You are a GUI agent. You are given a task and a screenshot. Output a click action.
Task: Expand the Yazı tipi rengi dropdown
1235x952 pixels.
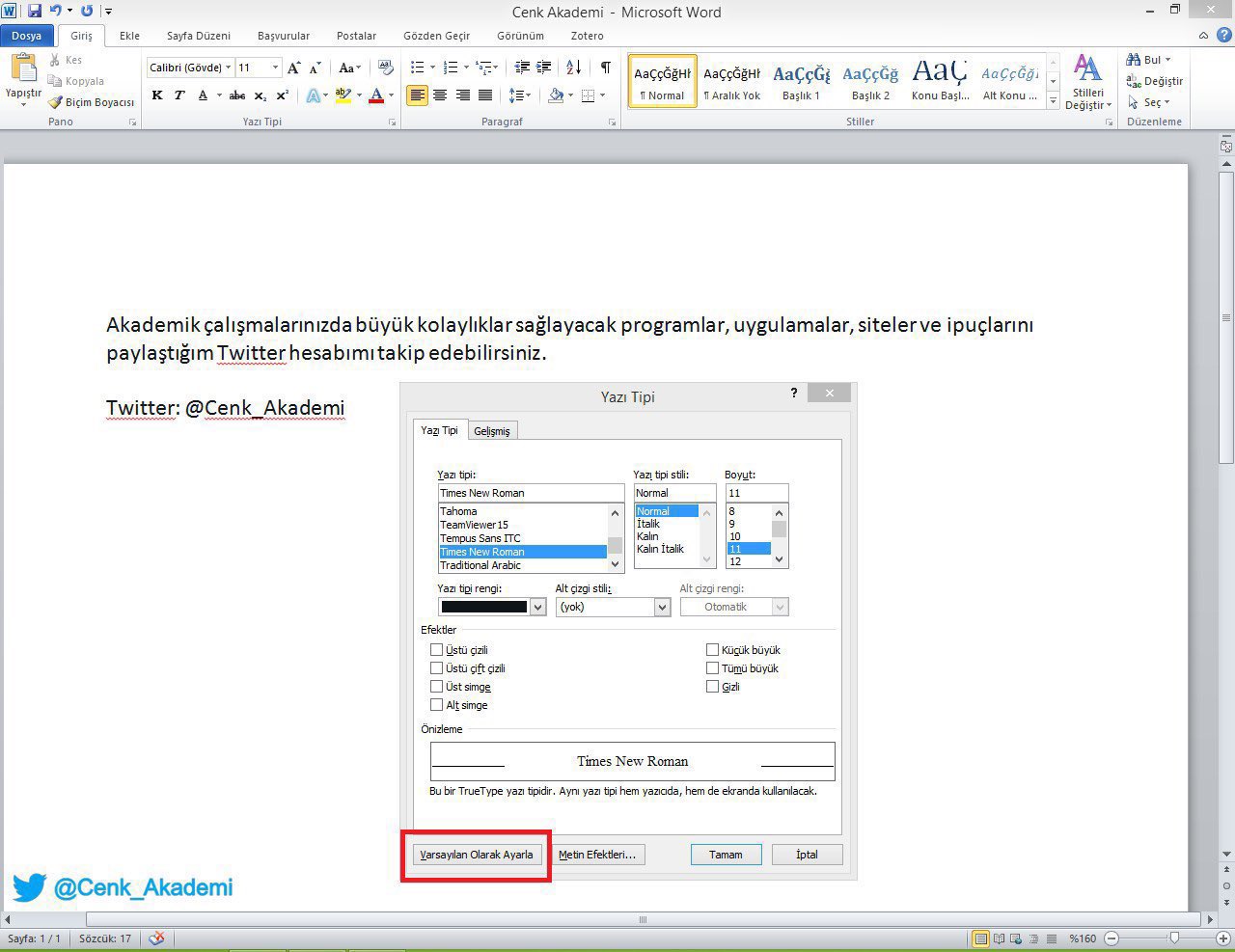click(x=538, y=607)
